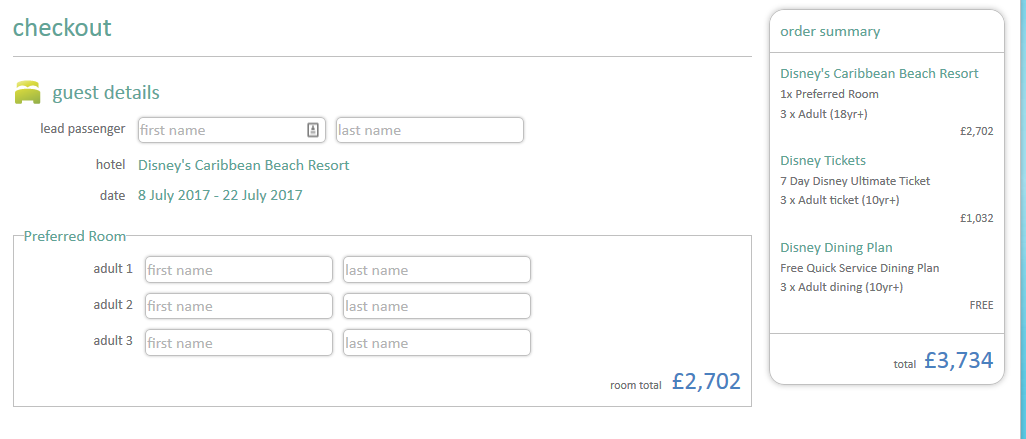Click the 8 July 2017 - 22 July 2017 dates
Screen dimensions: 1026x439
tap(219, 195)
